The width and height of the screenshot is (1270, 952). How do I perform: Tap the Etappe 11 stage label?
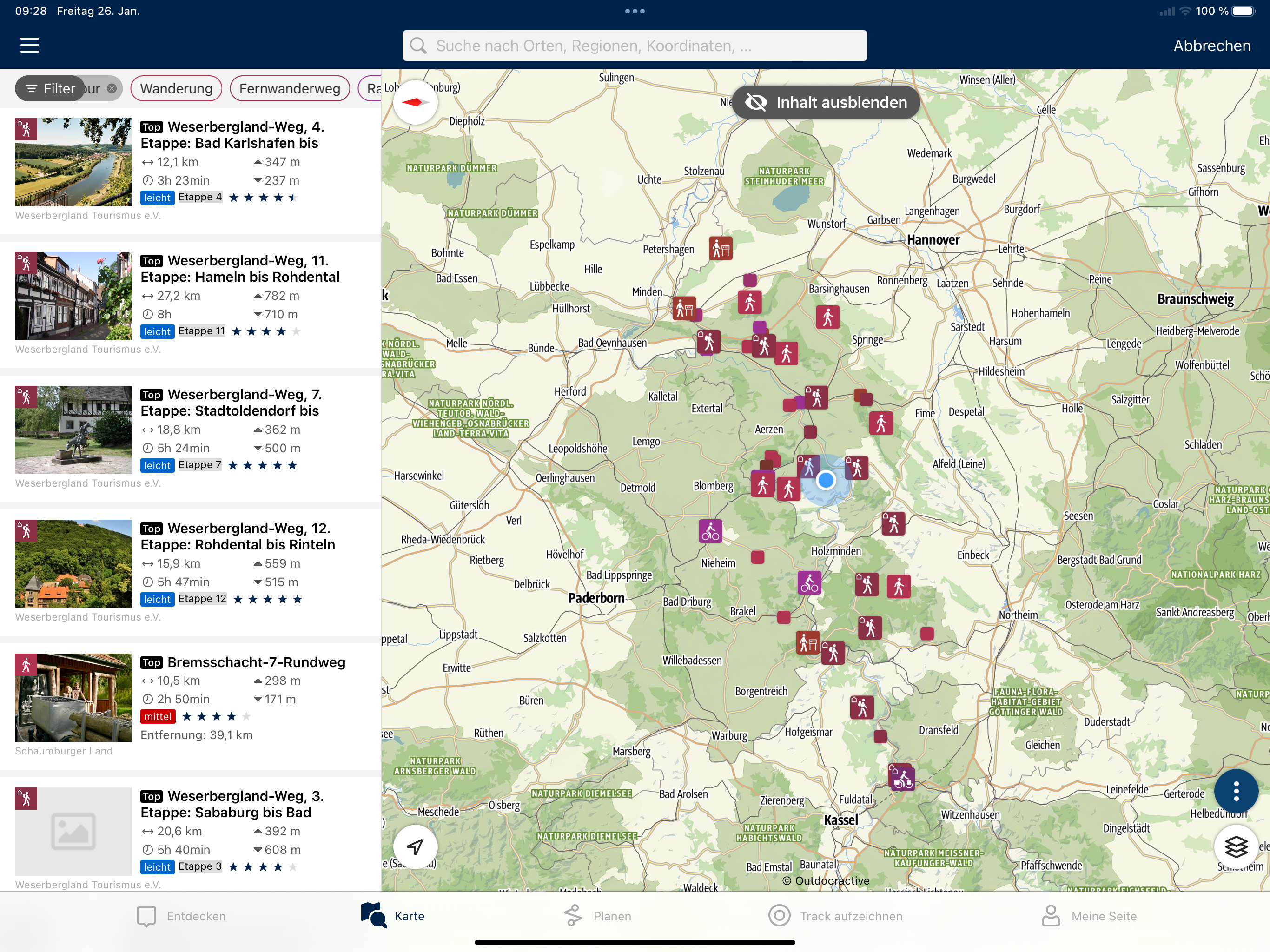click(x=202, y=331)
